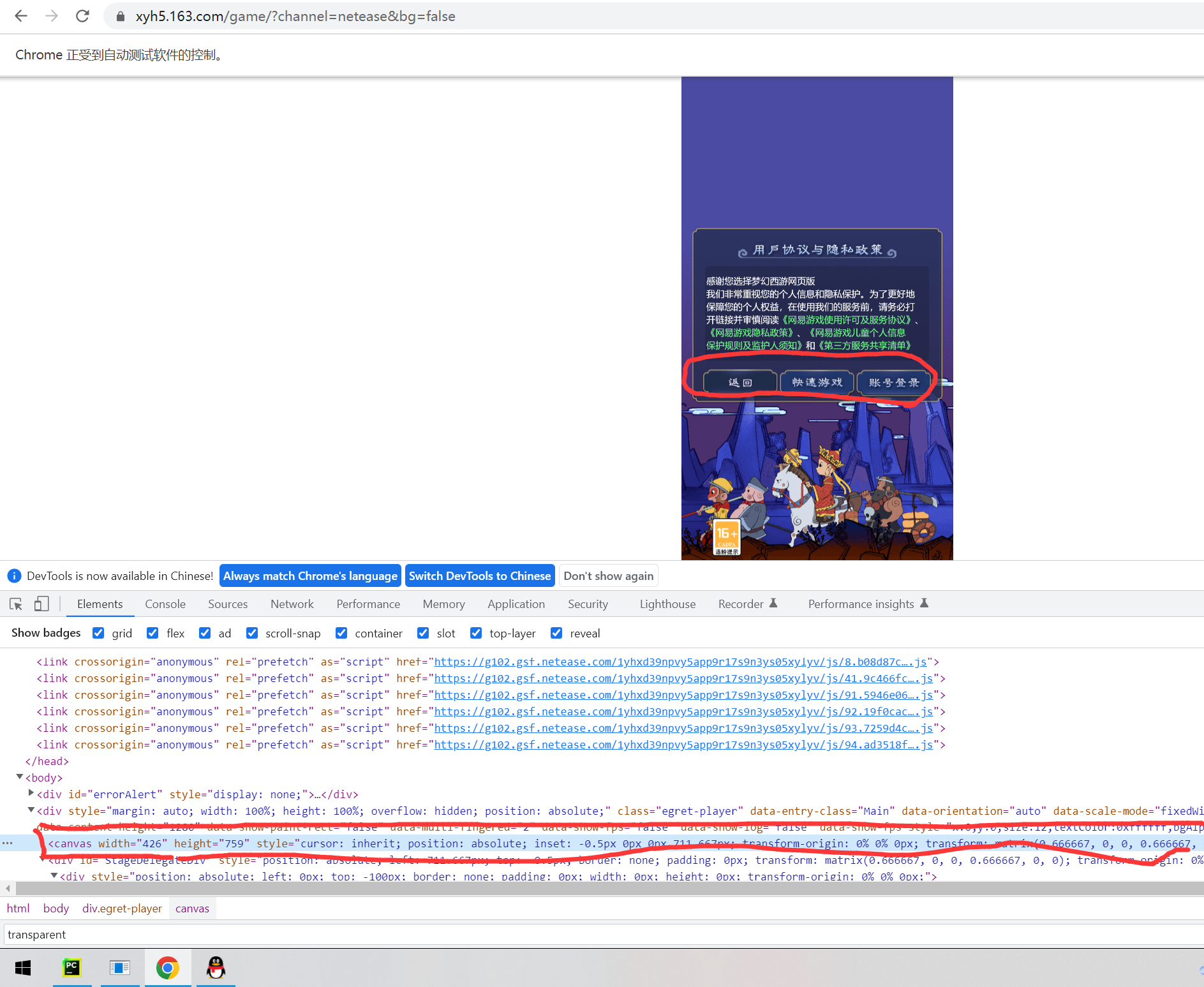Viewport: 1204px width, 987px height.
Task: Select body in the breadcrumb bar
Action: (x=56, y=908)
